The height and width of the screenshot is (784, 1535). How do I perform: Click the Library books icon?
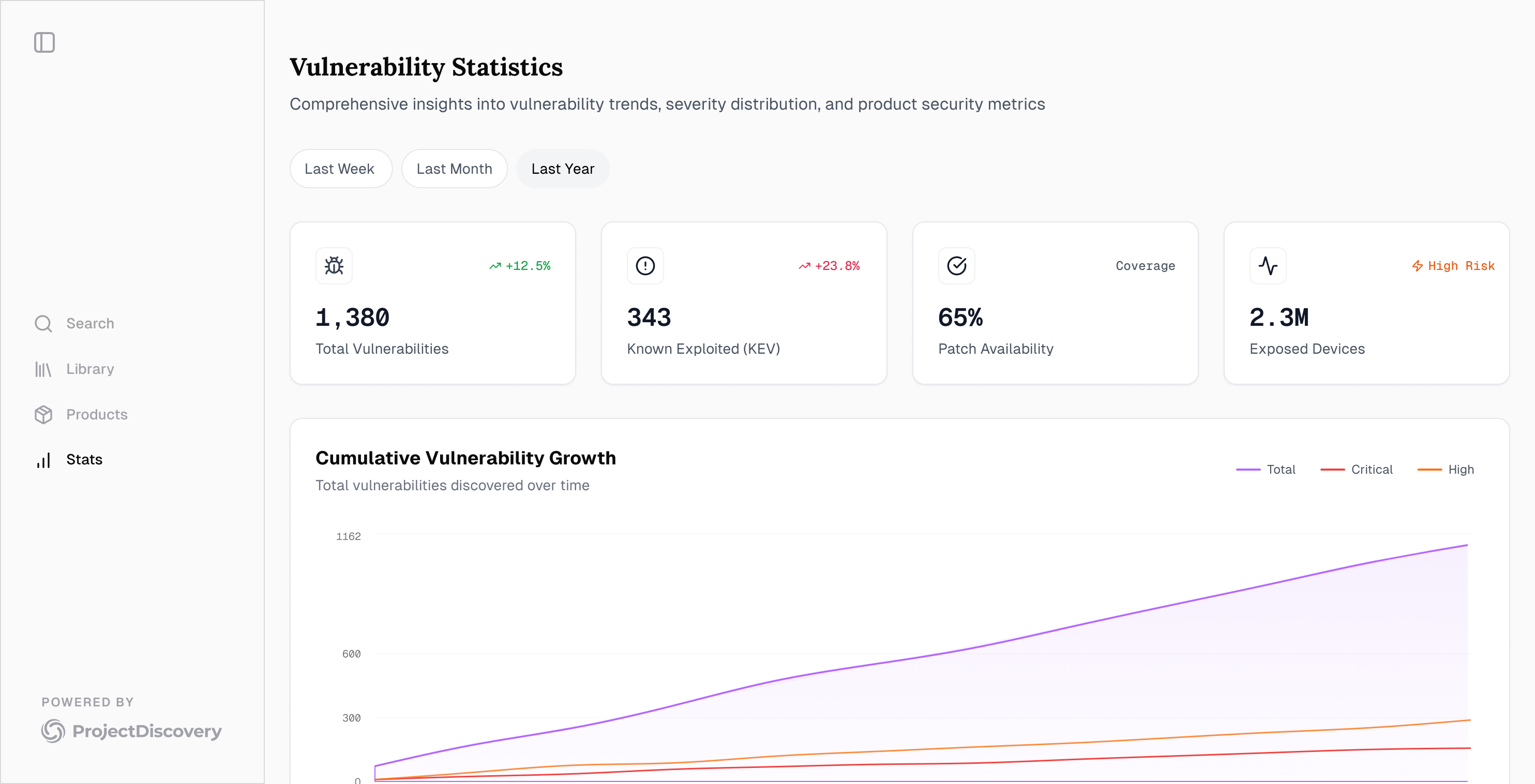pos(43,369)
